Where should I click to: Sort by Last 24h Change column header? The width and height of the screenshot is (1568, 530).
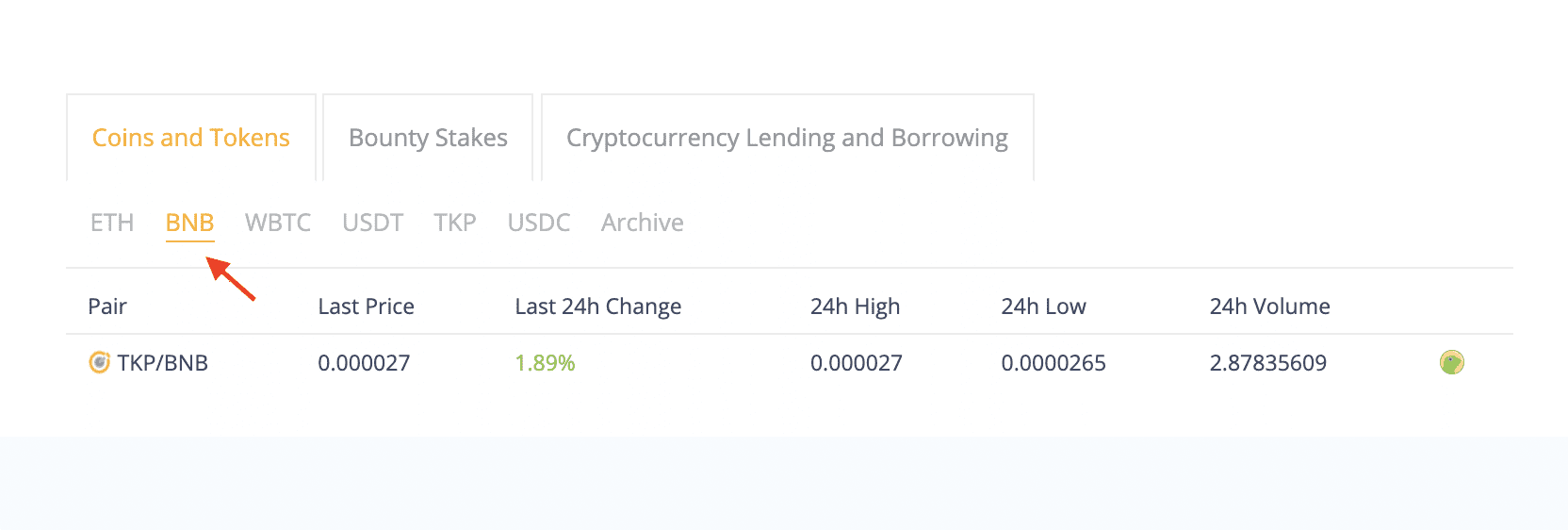(598, 306)
